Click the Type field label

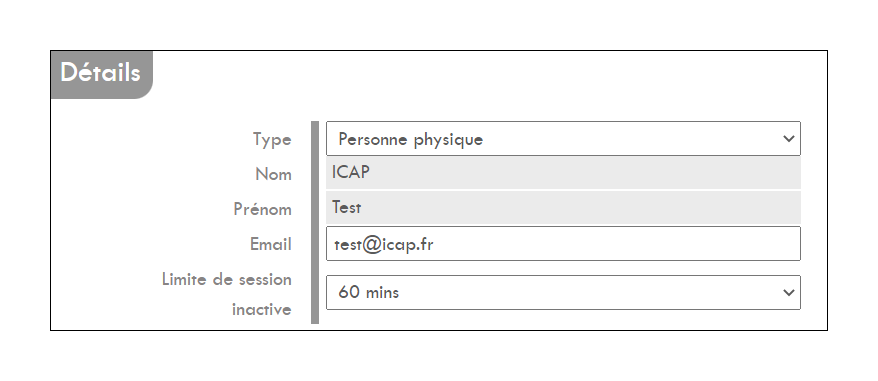tap(272, 140)
